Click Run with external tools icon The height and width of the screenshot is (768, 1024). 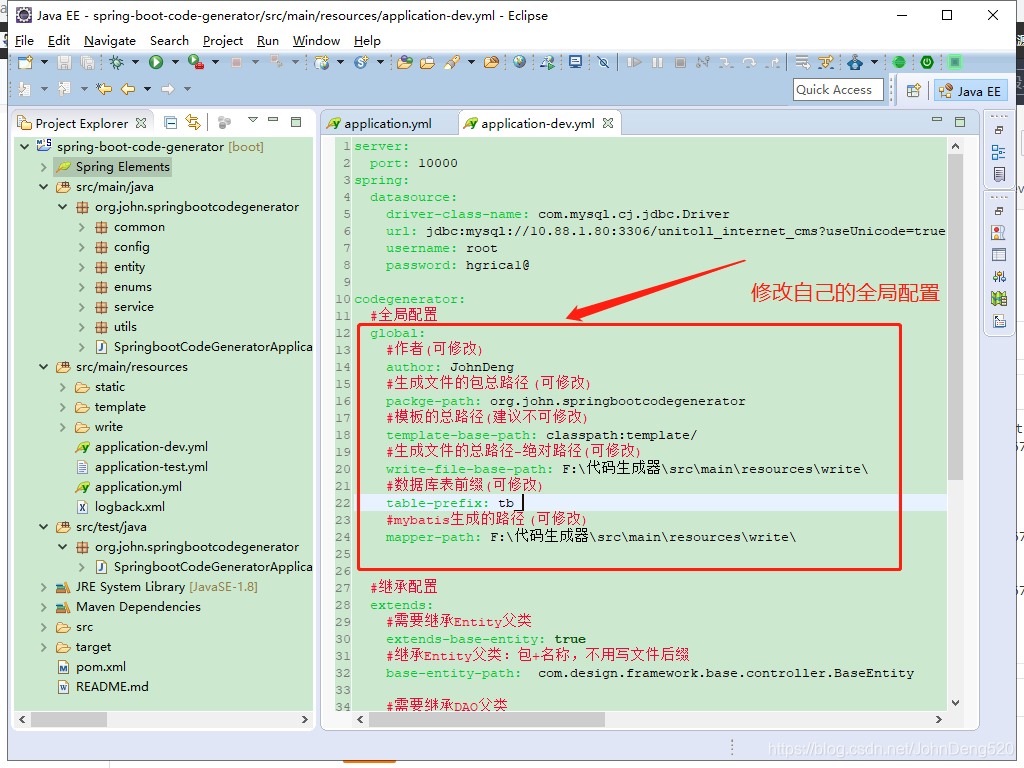point(195,63)
